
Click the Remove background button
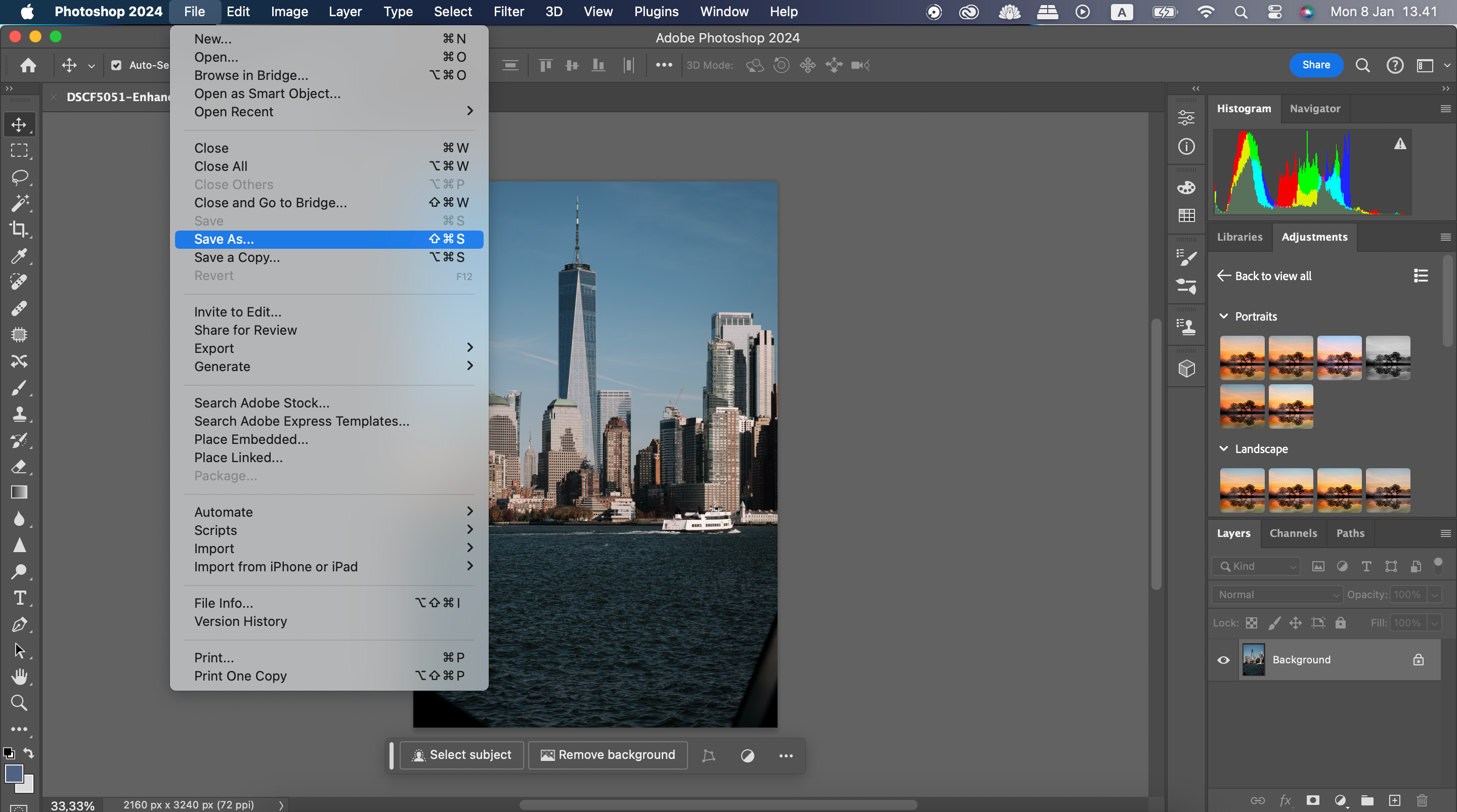[x=608, y=754]
